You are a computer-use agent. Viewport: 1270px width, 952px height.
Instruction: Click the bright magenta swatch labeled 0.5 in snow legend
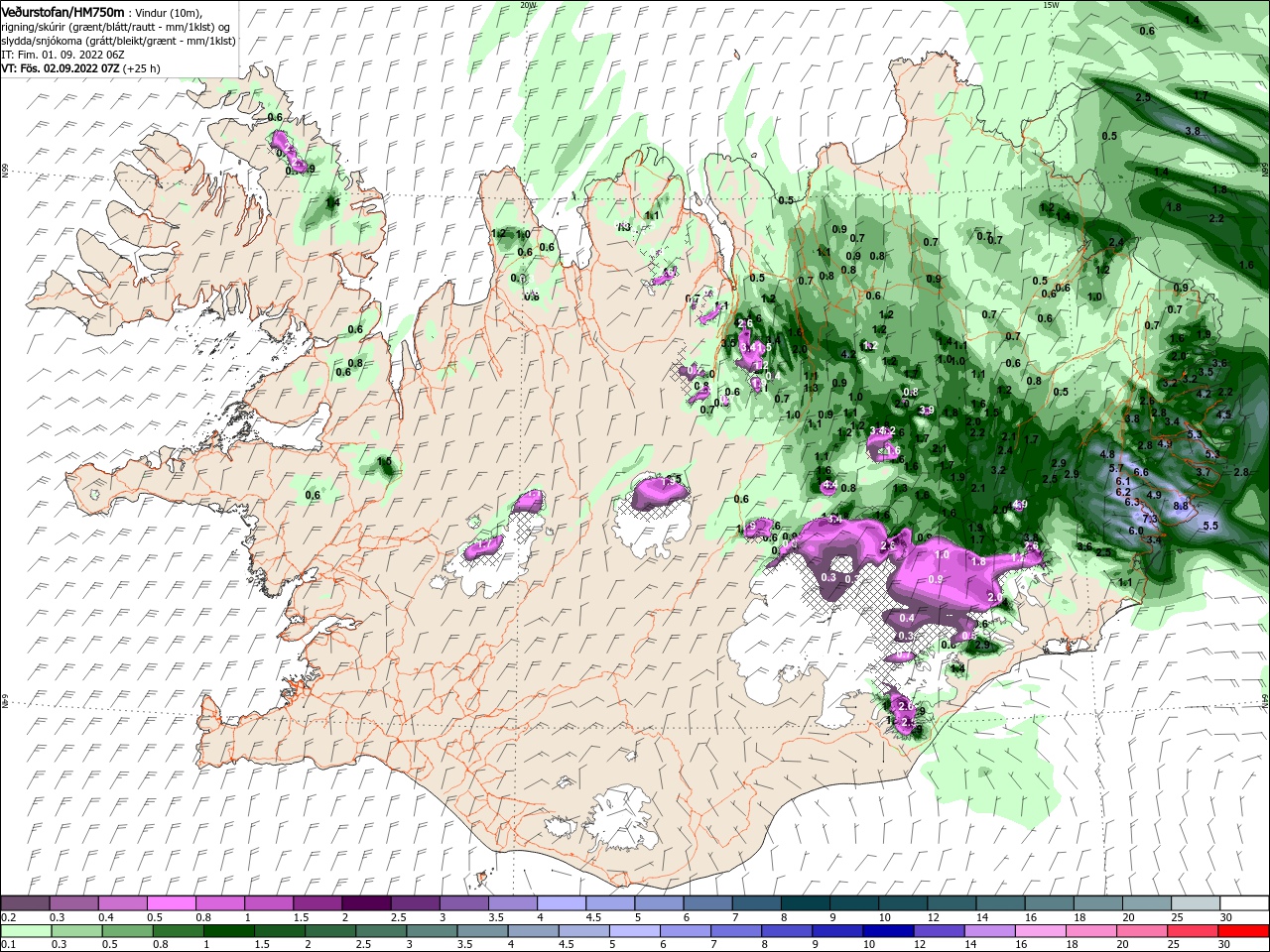tap(172, 903)
